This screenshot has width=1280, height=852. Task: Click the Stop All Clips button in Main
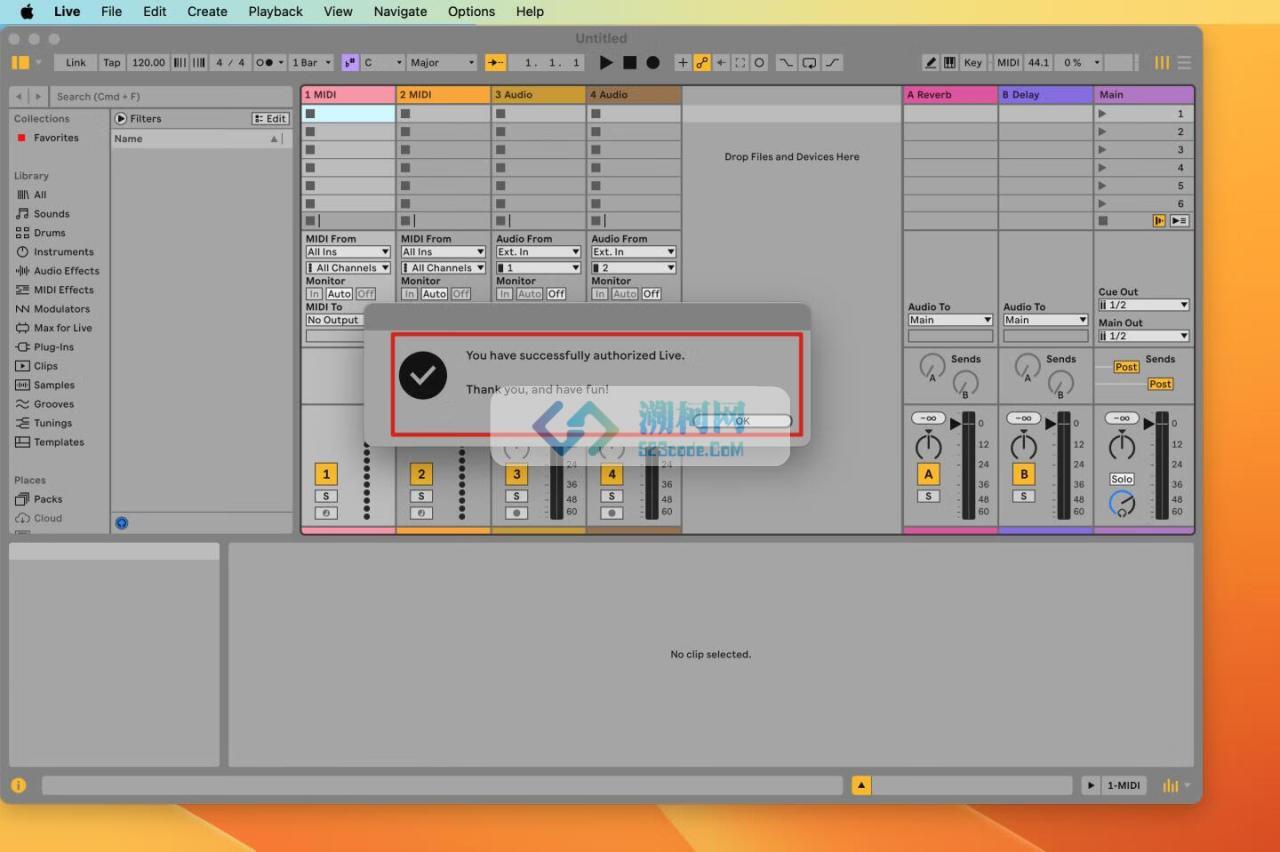(x=1103, y=221)
